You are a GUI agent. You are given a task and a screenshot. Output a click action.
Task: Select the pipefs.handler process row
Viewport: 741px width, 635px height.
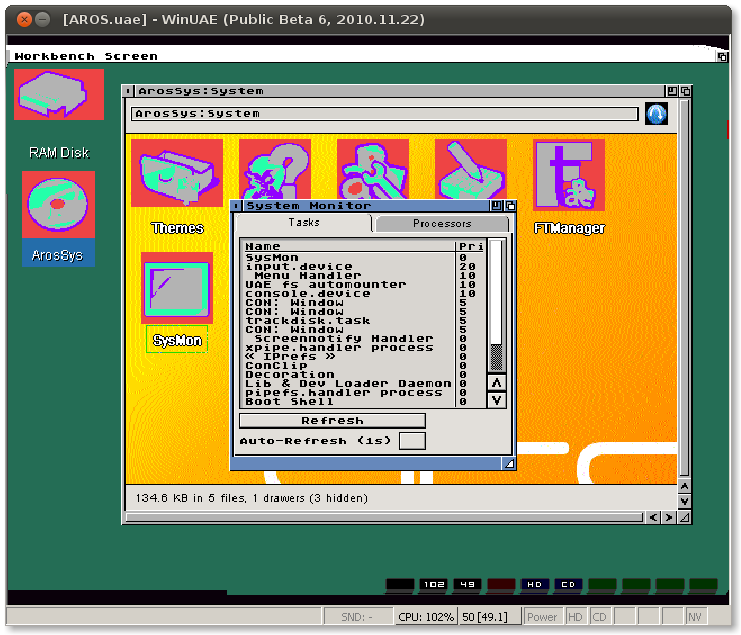click(x=363, y=393)
